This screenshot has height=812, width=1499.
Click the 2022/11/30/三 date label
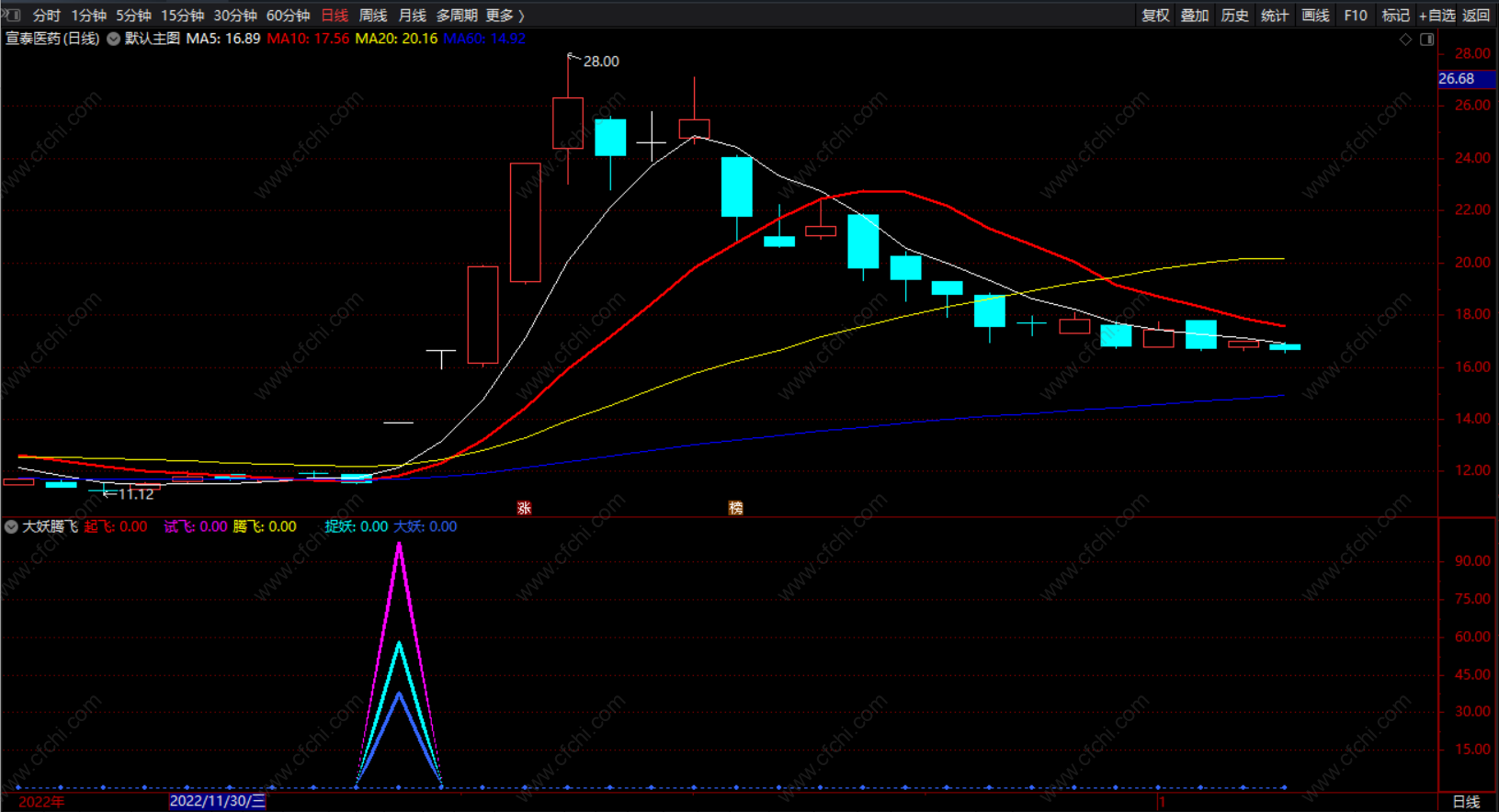click(218, 801)
